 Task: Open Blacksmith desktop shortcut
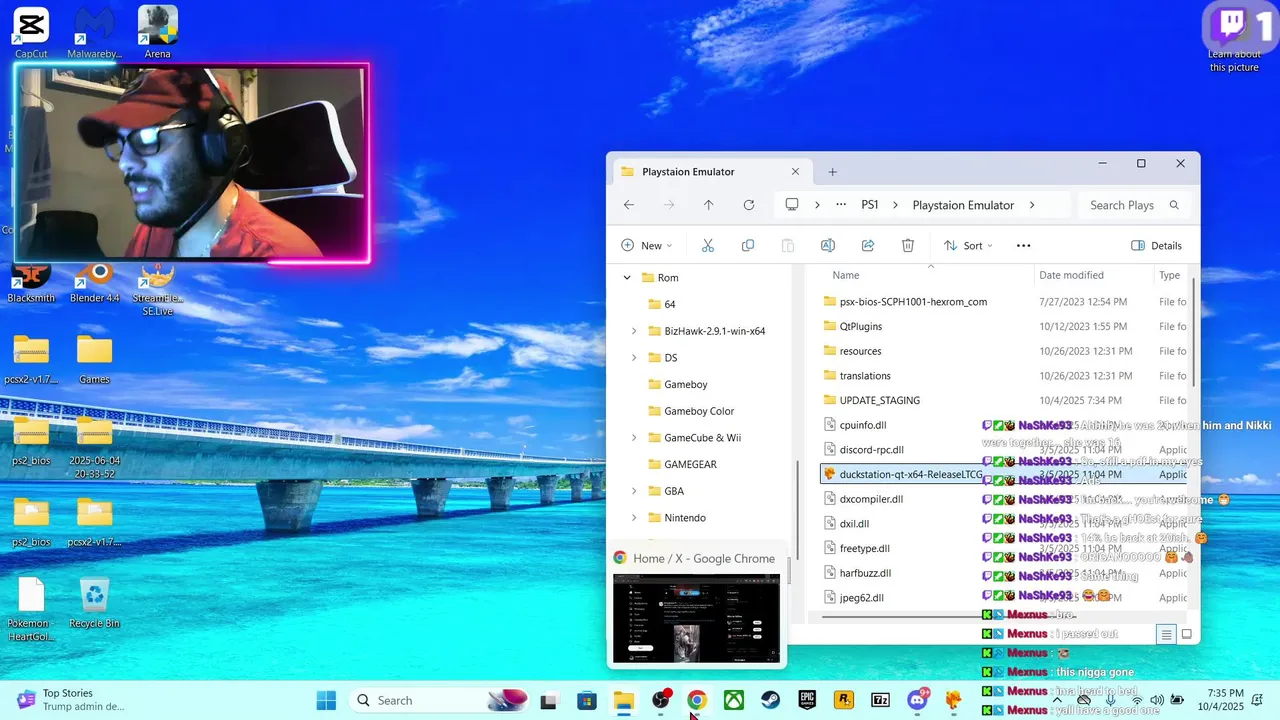[x=31, y=283]
